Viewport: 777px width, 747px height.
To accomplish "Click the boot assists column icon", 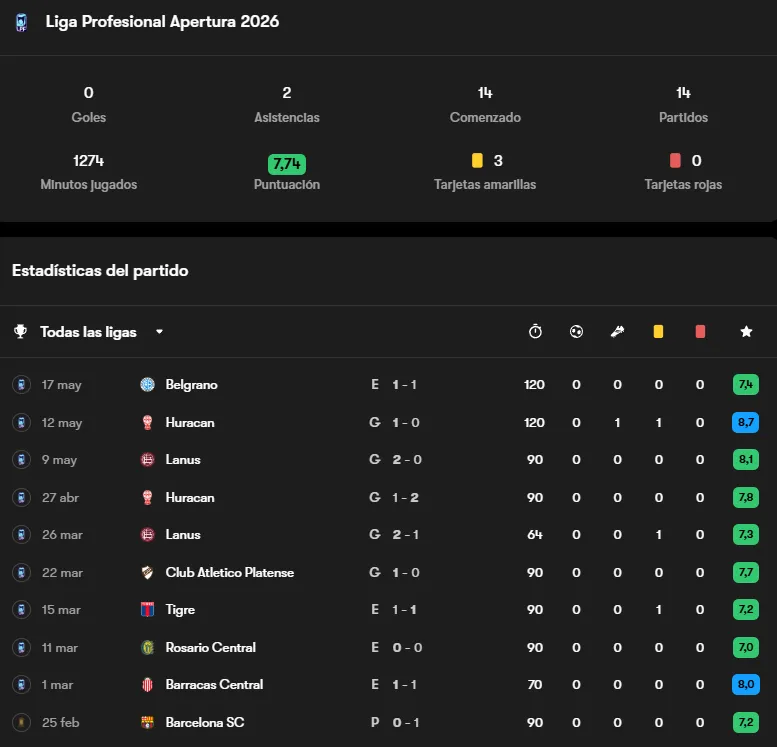I will (617, 331).
